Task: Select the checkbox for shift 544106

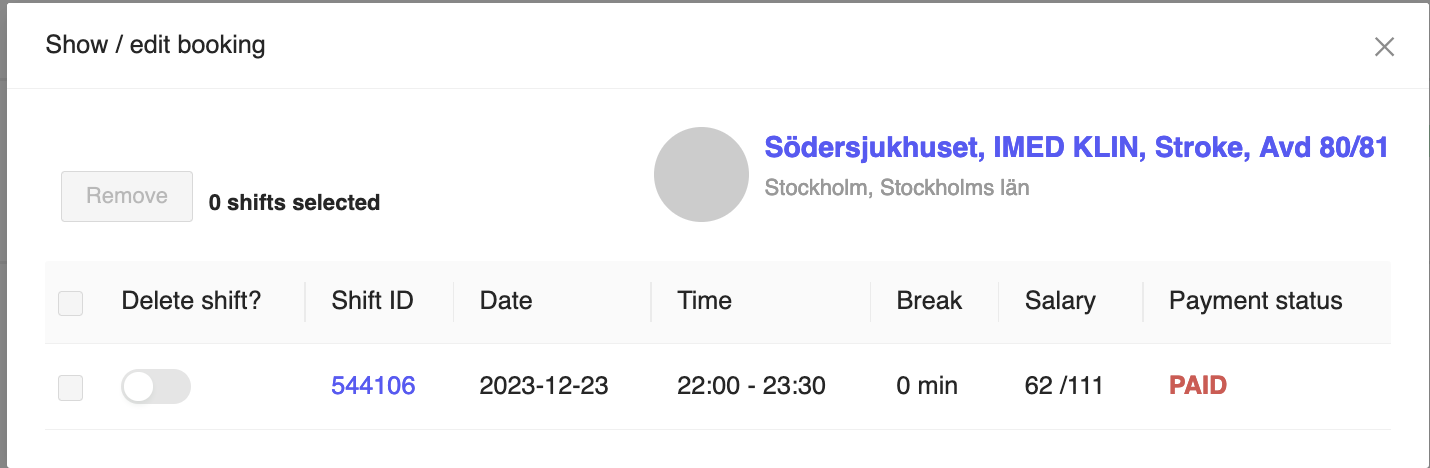Action: (x=71, y=387)
